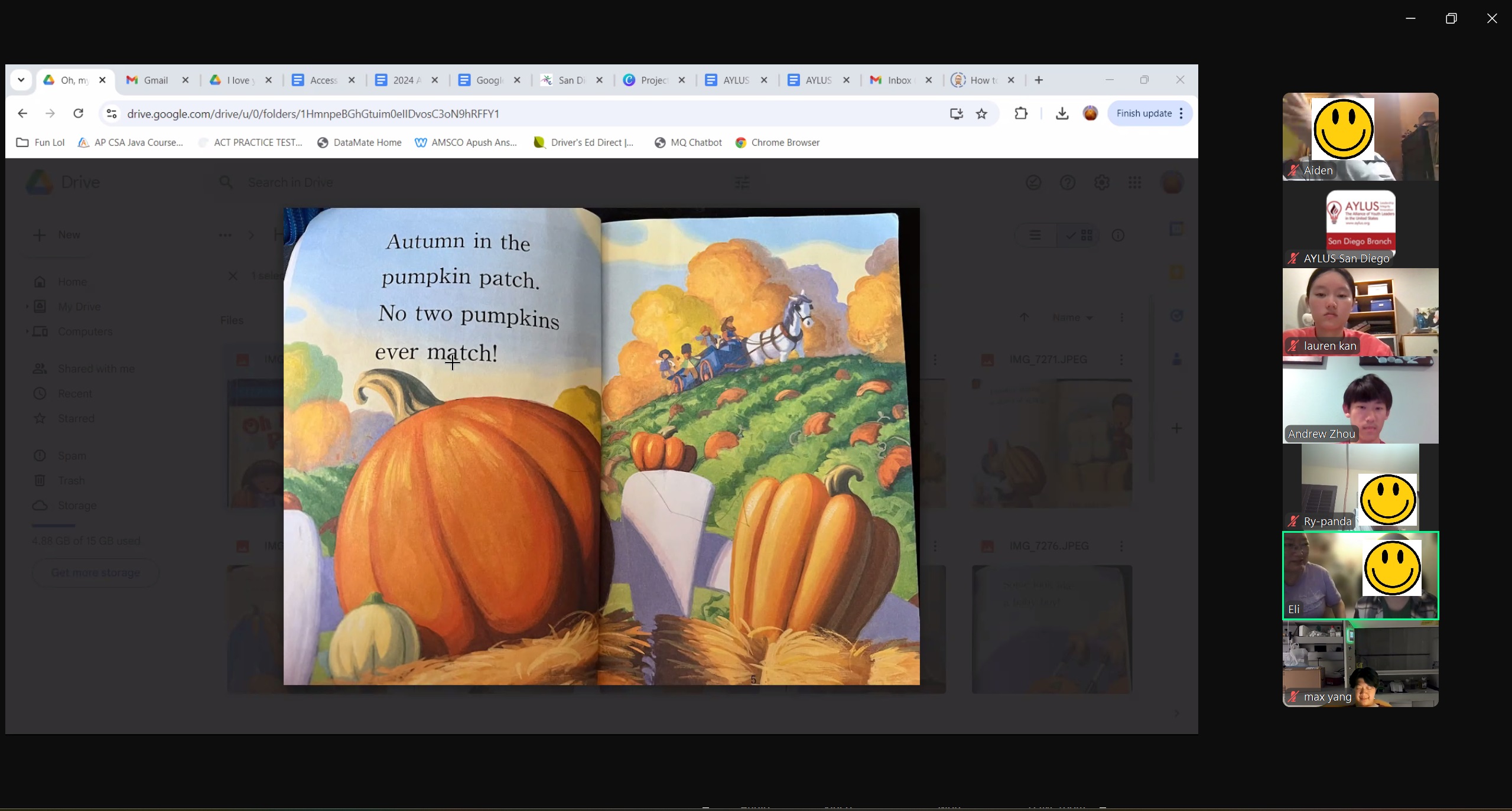Viewport: 1512px width, 811px height.
Task: Open the tab search dropdown arrow
Action: point(21,80)
